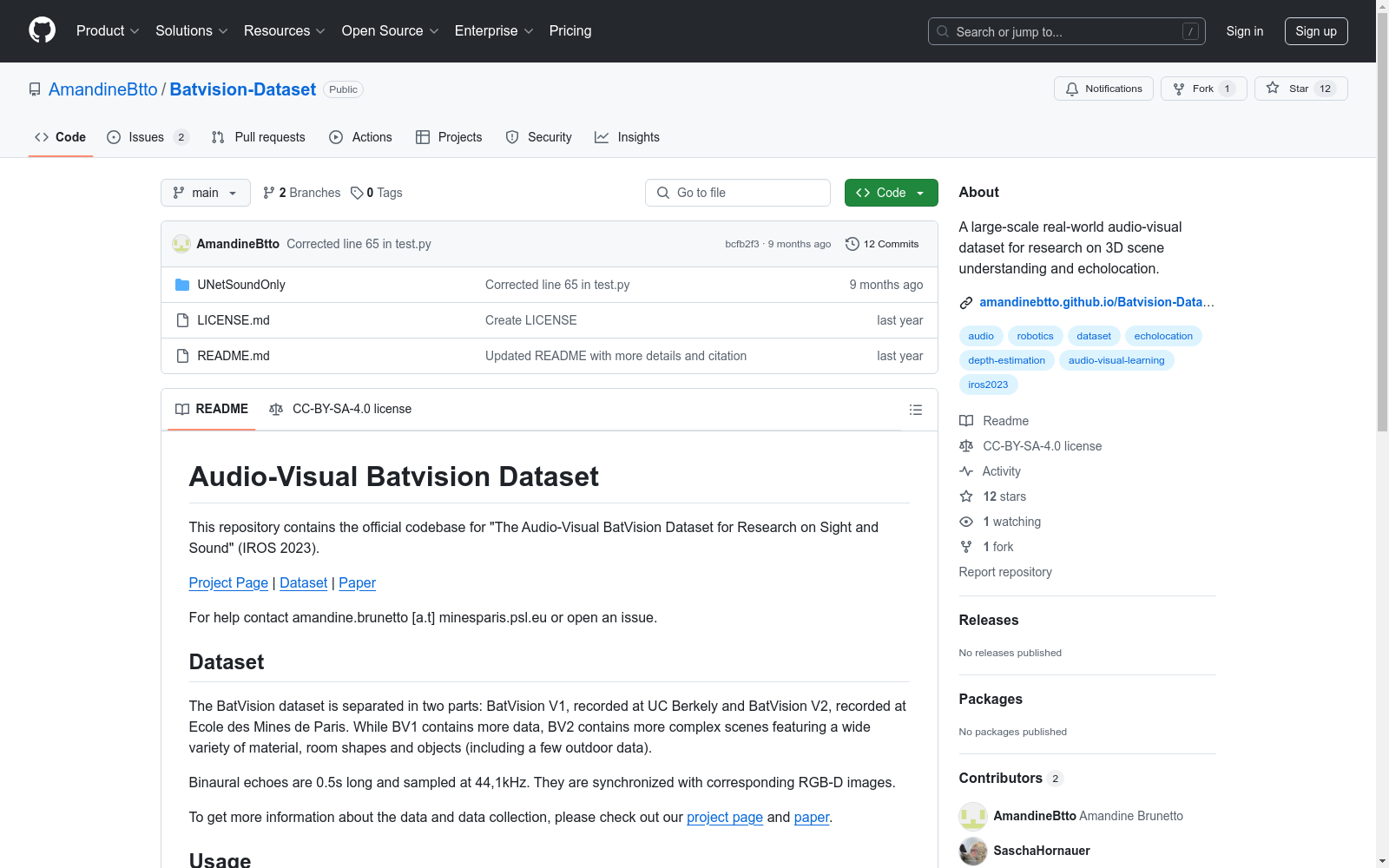Open the Projects tab
The width and height of the screenshot is (1389, 868).
449,137
